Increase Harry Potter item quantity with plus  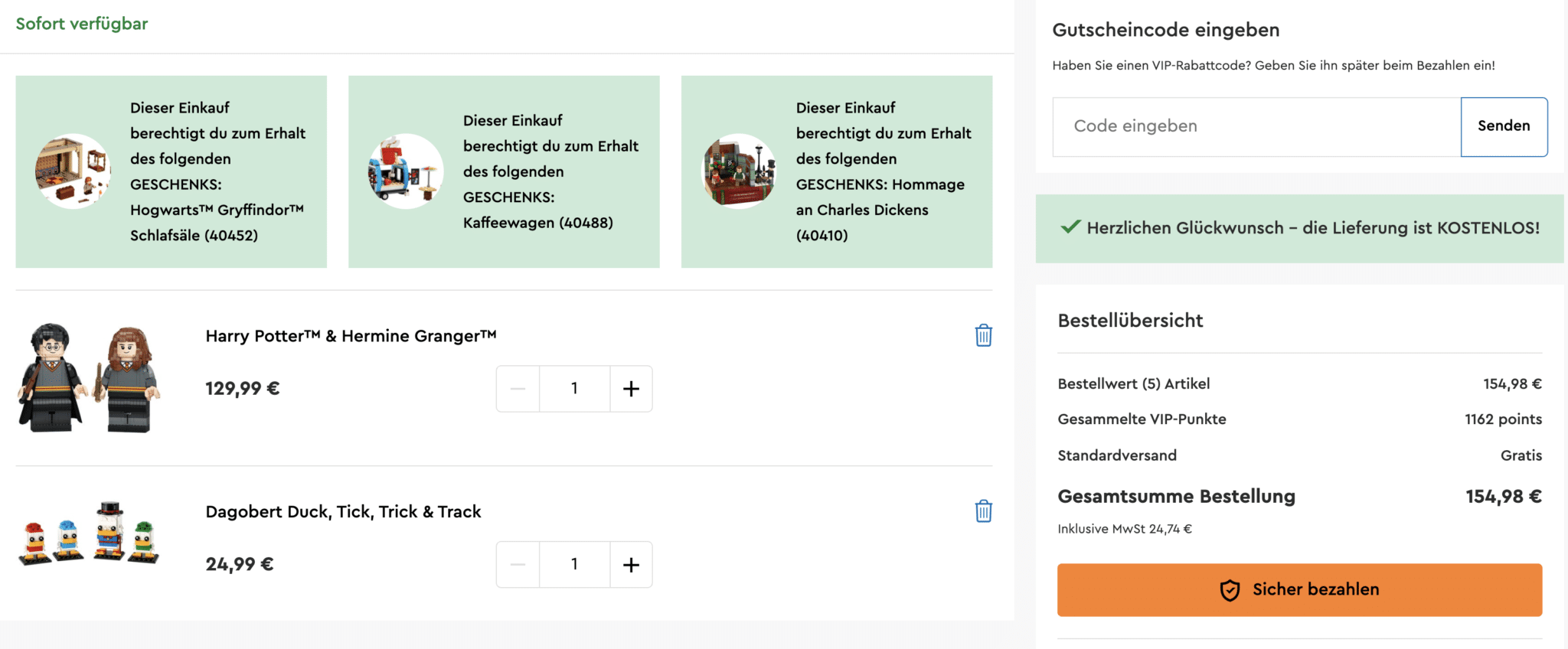[x=631, y=389]
